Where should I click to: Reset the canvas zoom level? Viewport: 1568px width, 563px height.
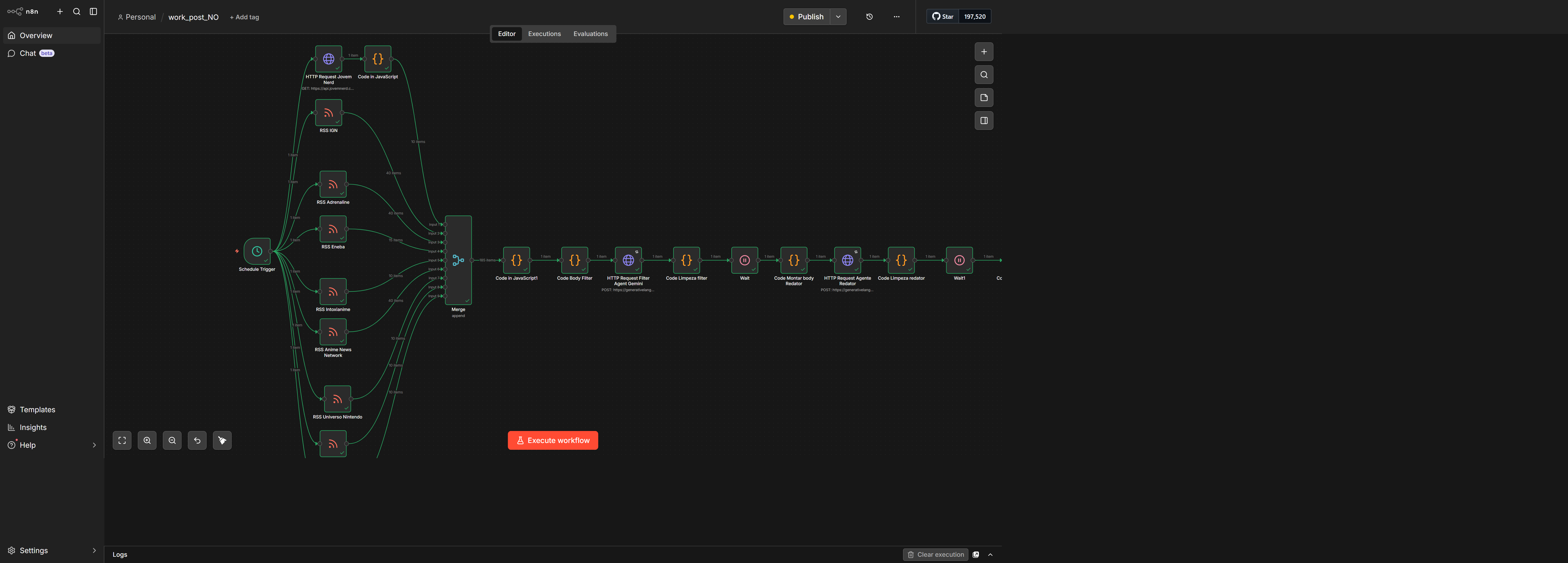(x=197, y=441)
